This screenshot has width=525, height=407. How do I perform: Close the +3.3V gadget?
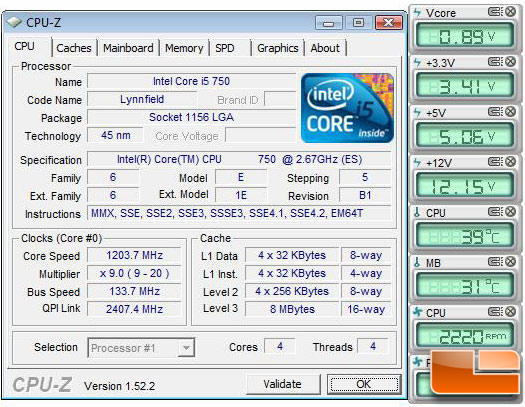pyautogui.click(x=510, y=62)
